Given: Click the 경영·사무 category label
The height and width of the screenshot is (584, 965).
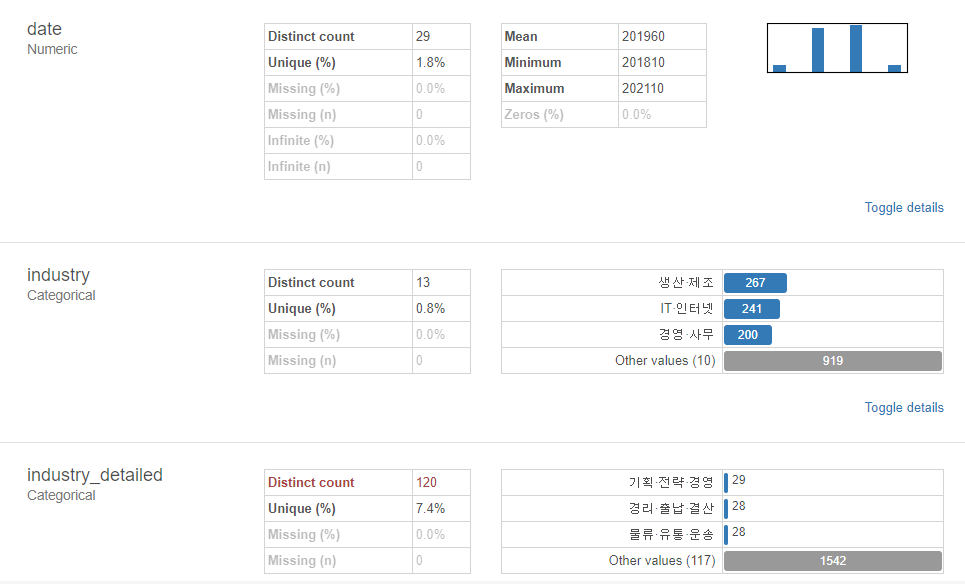Looking at the screenshot, I should (x=686, y=335).
